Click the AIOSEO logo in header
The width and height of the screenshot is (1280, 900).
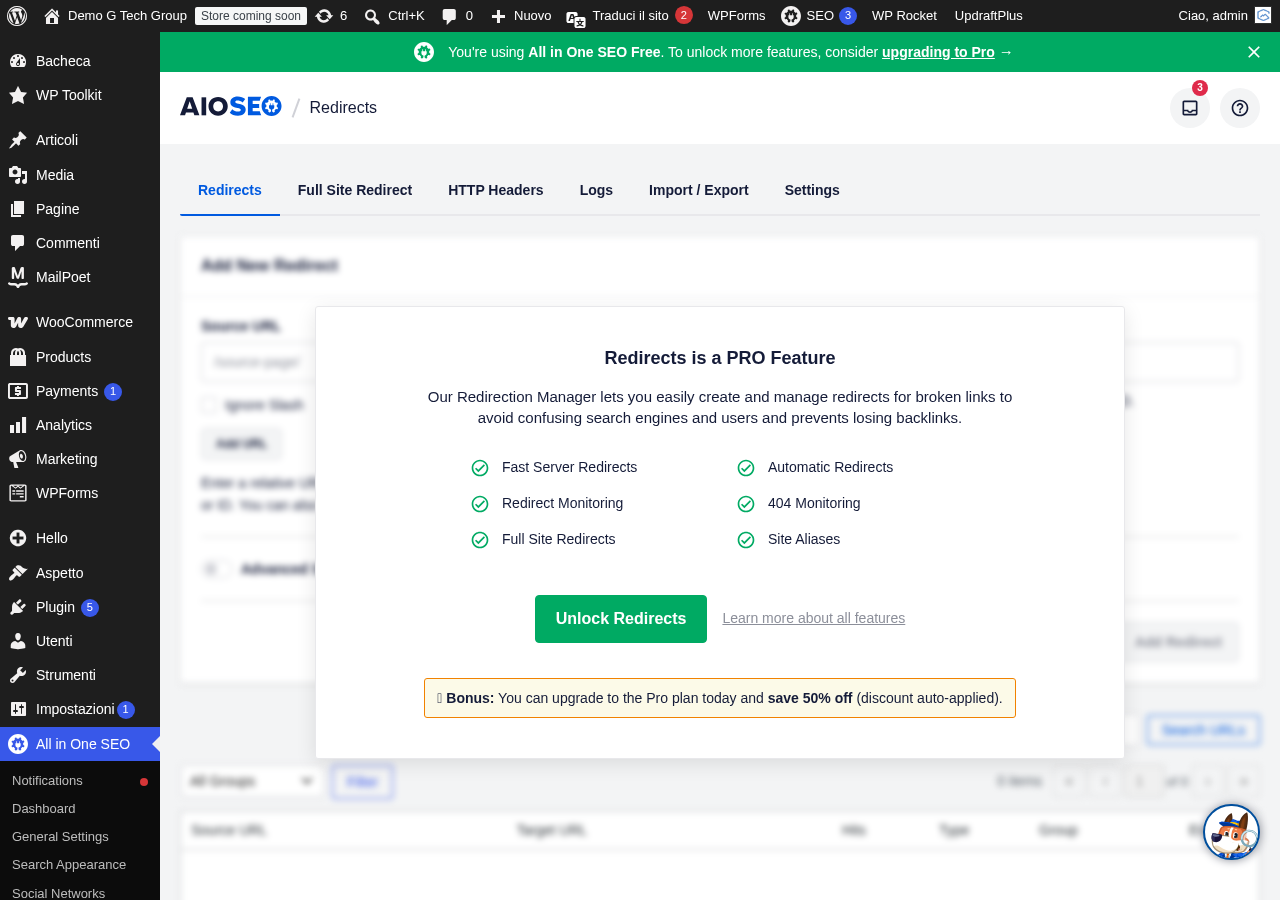tap(231, 107)
